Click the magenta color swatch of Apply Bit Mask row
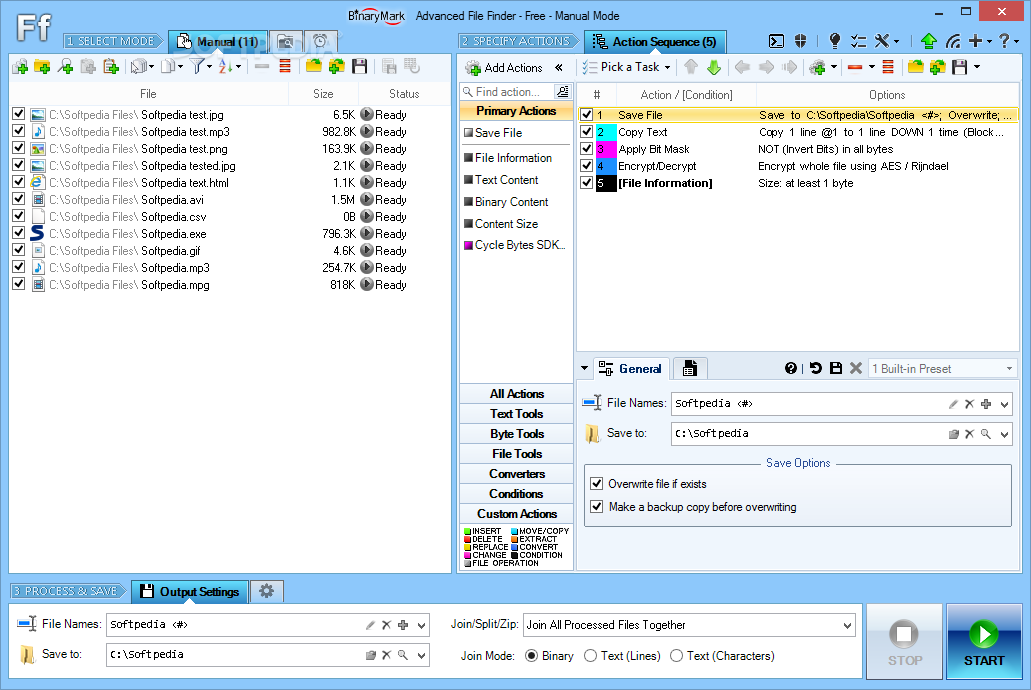The height and width of the screenshot is (690, 1031). click(606, 149)
